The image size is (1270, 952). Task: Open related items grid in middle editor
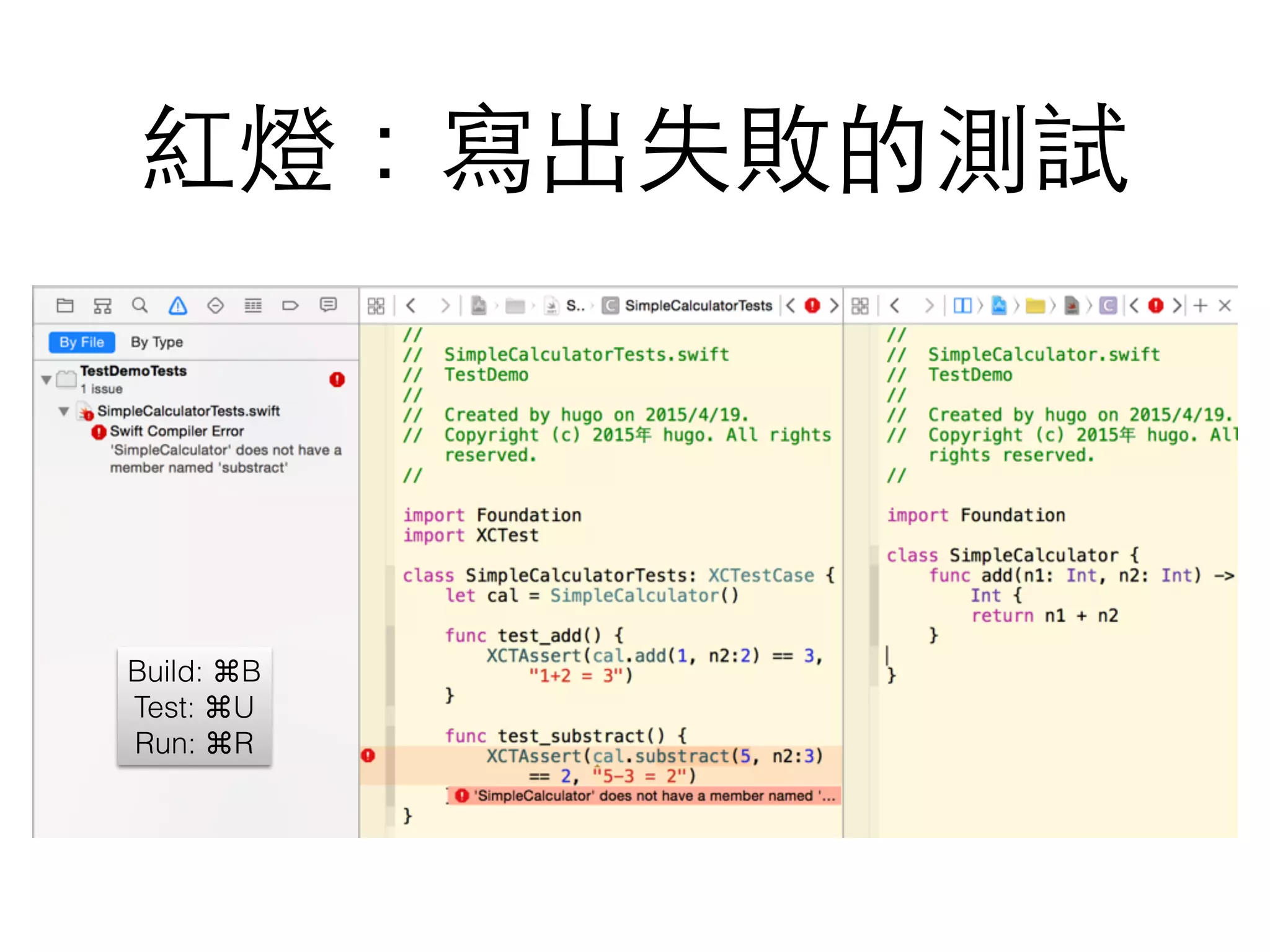tap(376, 306)
